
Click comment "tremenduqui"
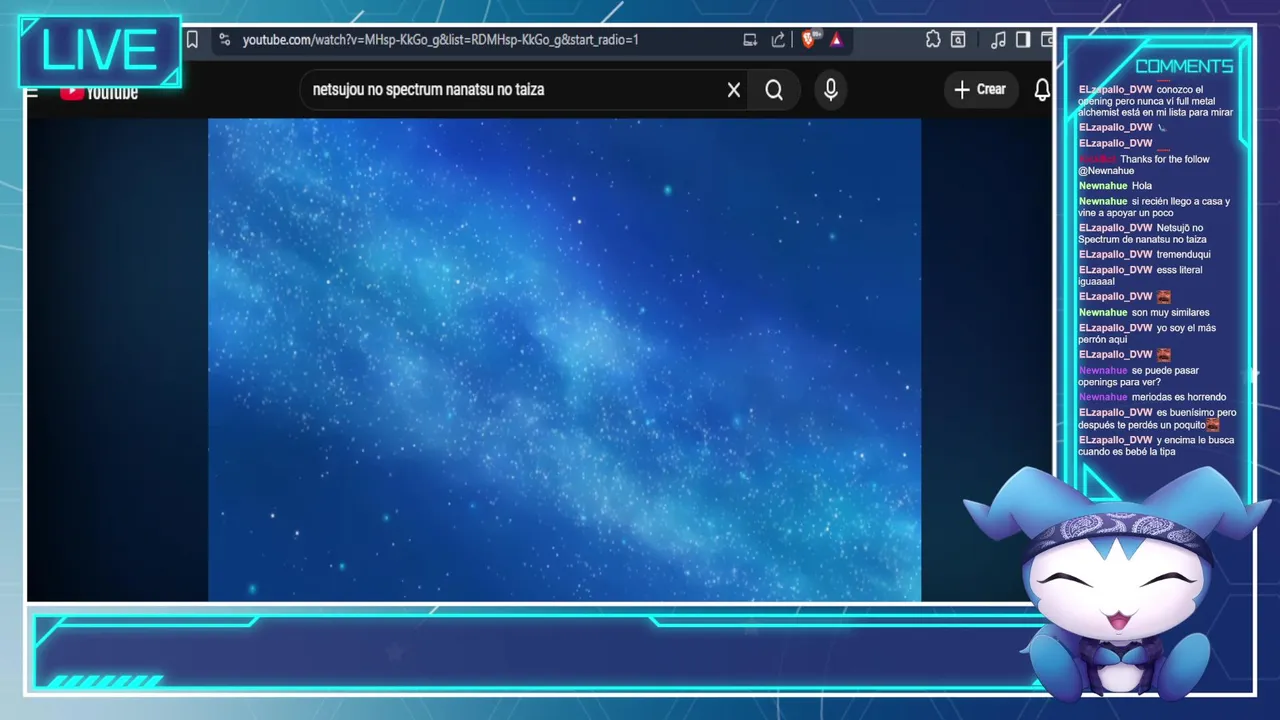tap(1183, 254)
